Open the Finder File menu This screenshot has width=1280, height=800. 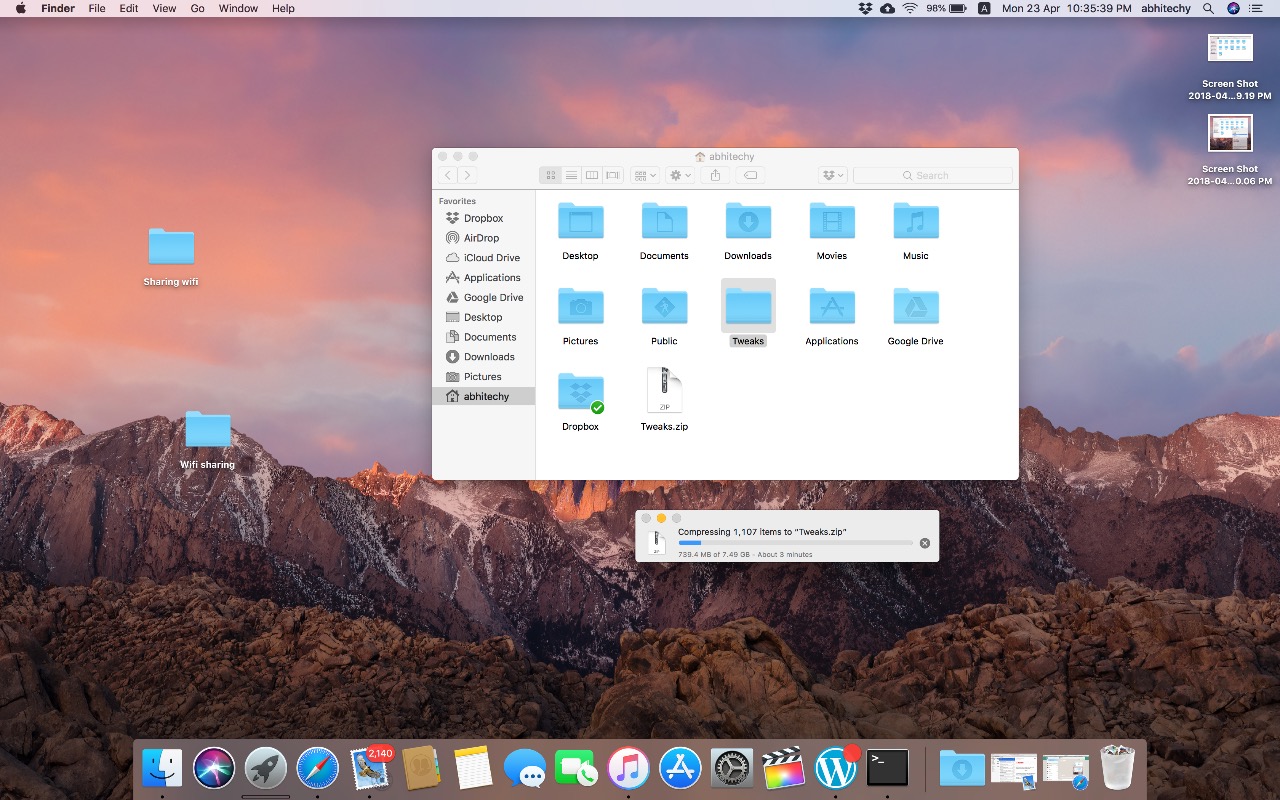tap(96, 8)
